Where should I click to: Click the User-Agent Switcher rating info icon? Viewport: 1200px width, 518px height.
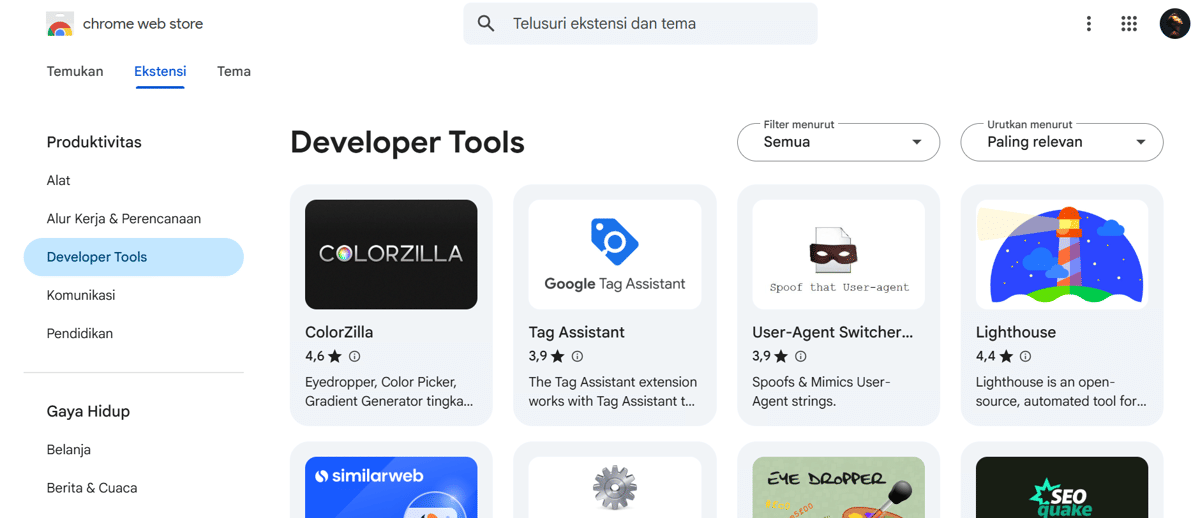[x=800, y=356]
